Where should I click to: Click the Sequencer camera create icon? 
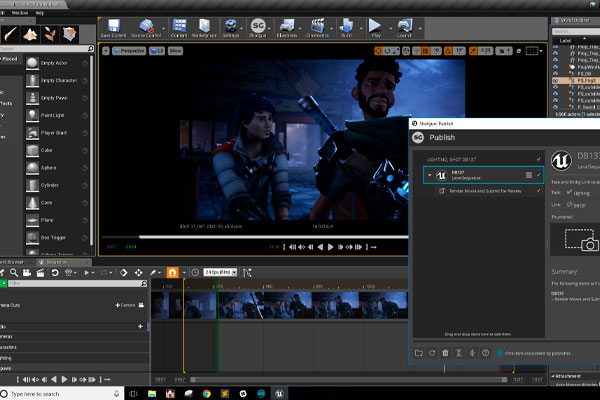(x=27, y=272)
